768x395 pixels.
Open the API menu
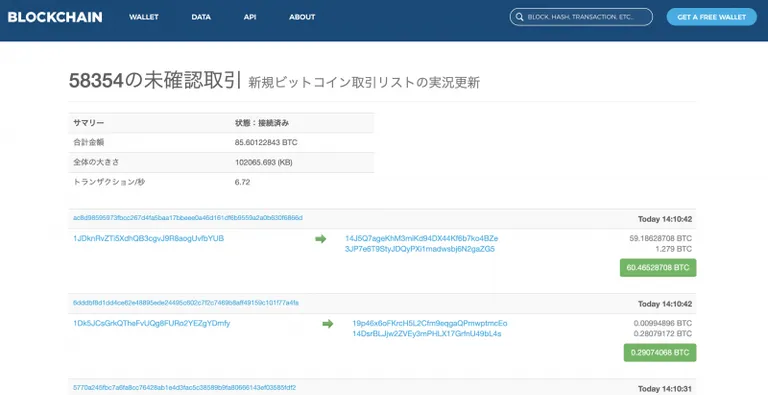pyautogui.click(x=250, y=17)
